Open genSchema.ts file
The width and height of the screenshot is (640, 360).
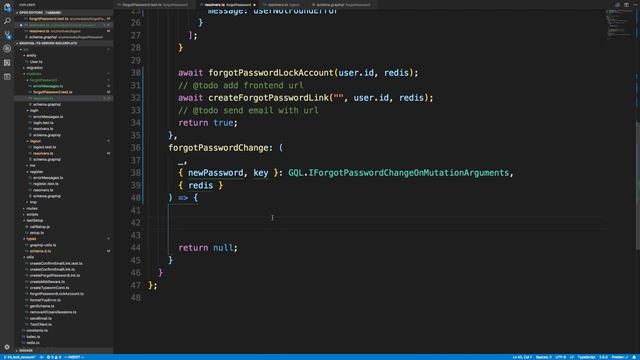42,306
